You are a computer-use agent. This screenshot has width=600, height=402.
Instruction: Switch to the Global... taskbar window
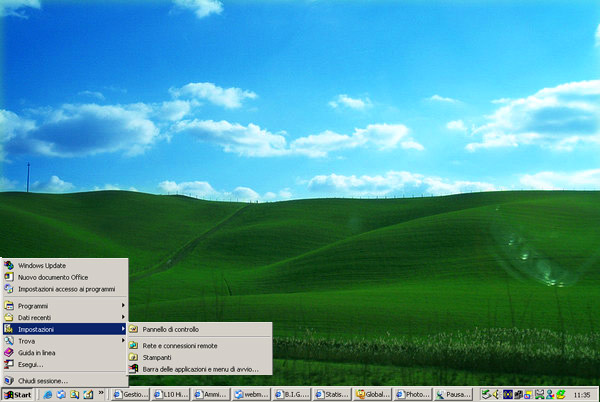click(x=372, y=394)
